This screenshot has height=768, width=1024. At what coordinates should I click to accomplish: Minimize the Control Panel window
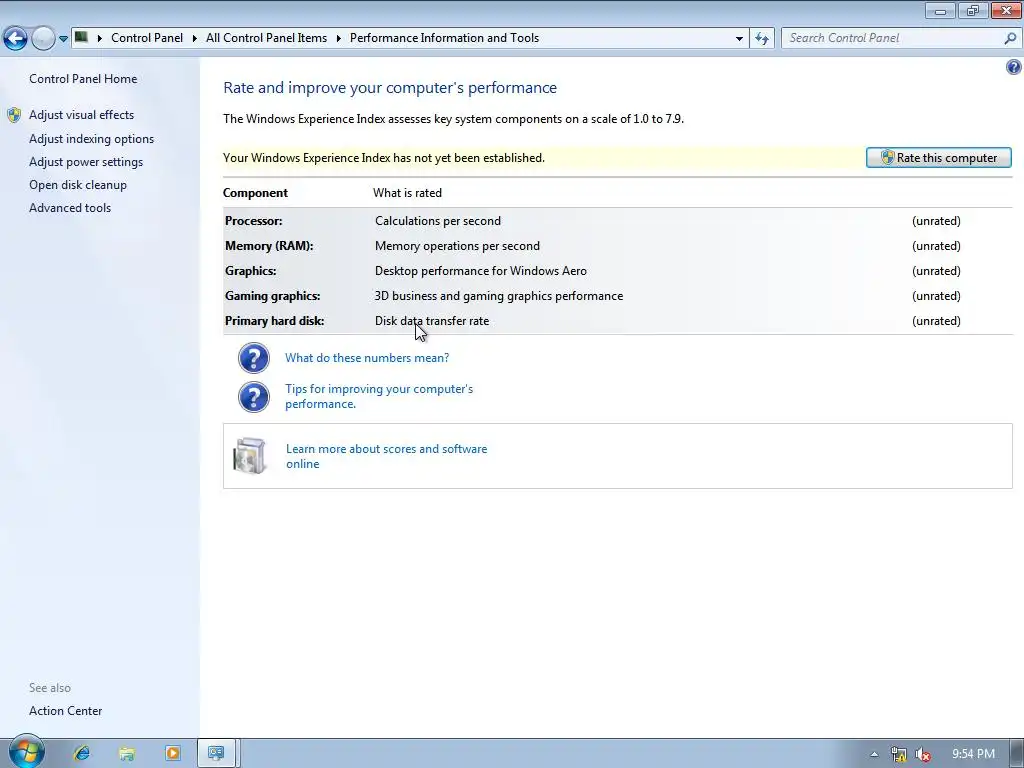tap(941, 10)
